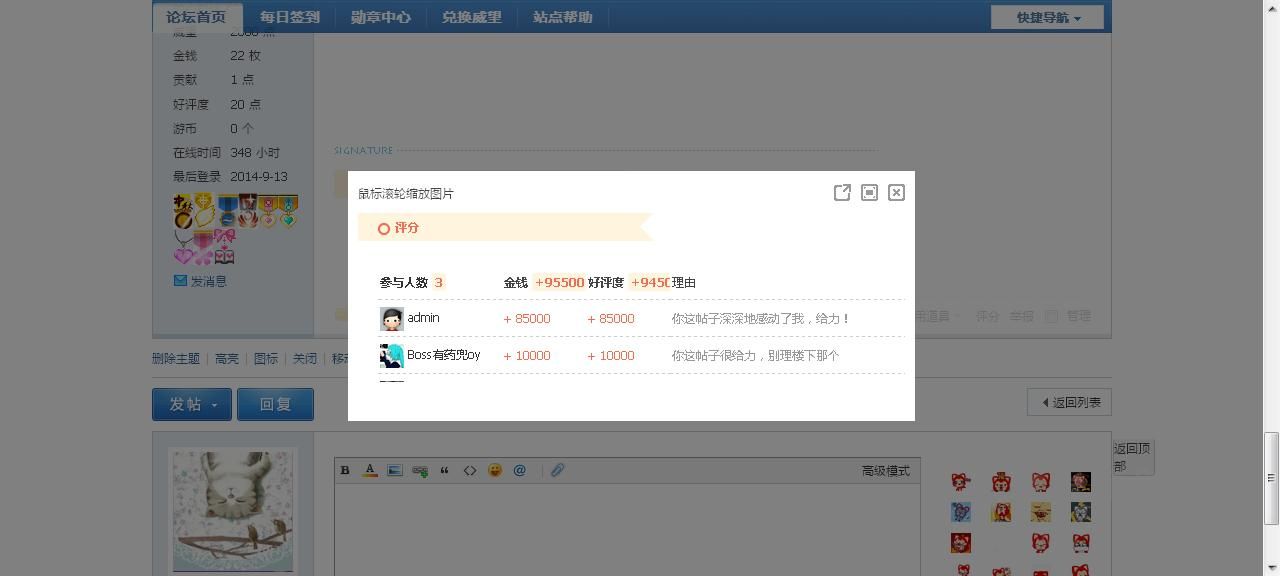Open the 站点帮助 tab
Viewport: 1280px width, 576px height.
(x=563, y=17)
